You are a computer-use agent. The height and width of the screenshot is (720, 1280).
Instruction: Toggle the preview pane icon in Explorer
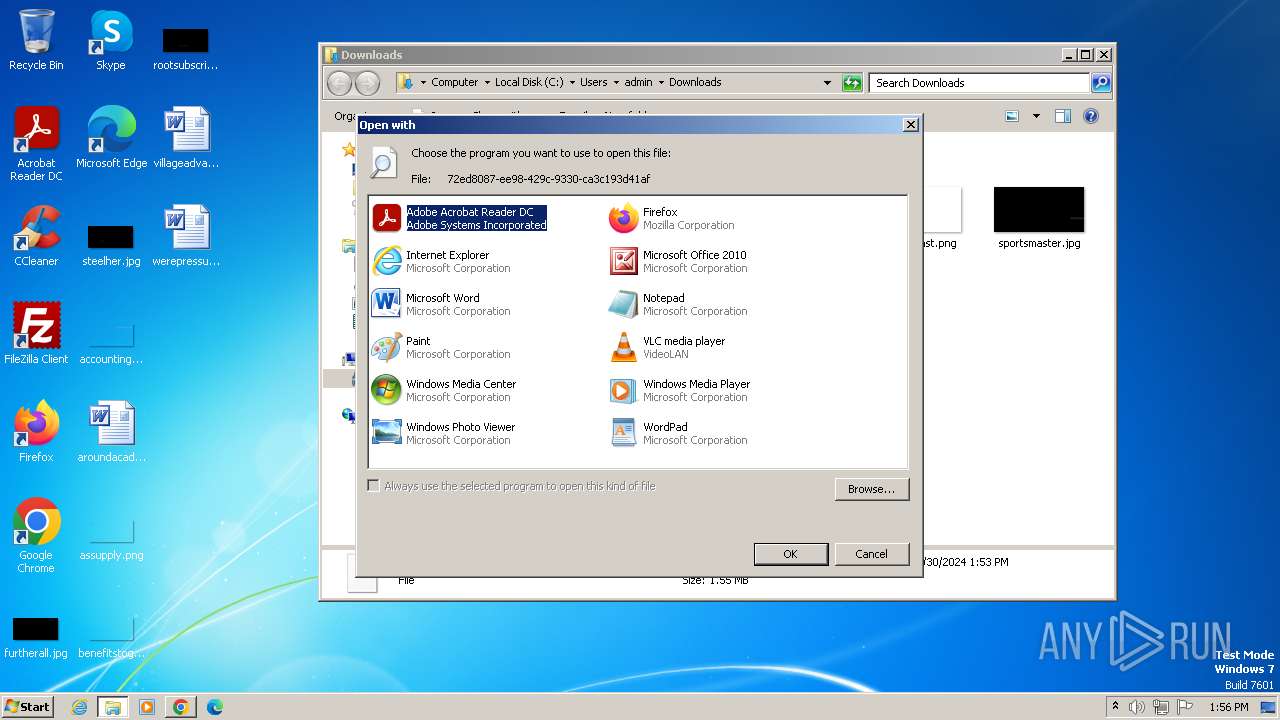[1063, 116]
